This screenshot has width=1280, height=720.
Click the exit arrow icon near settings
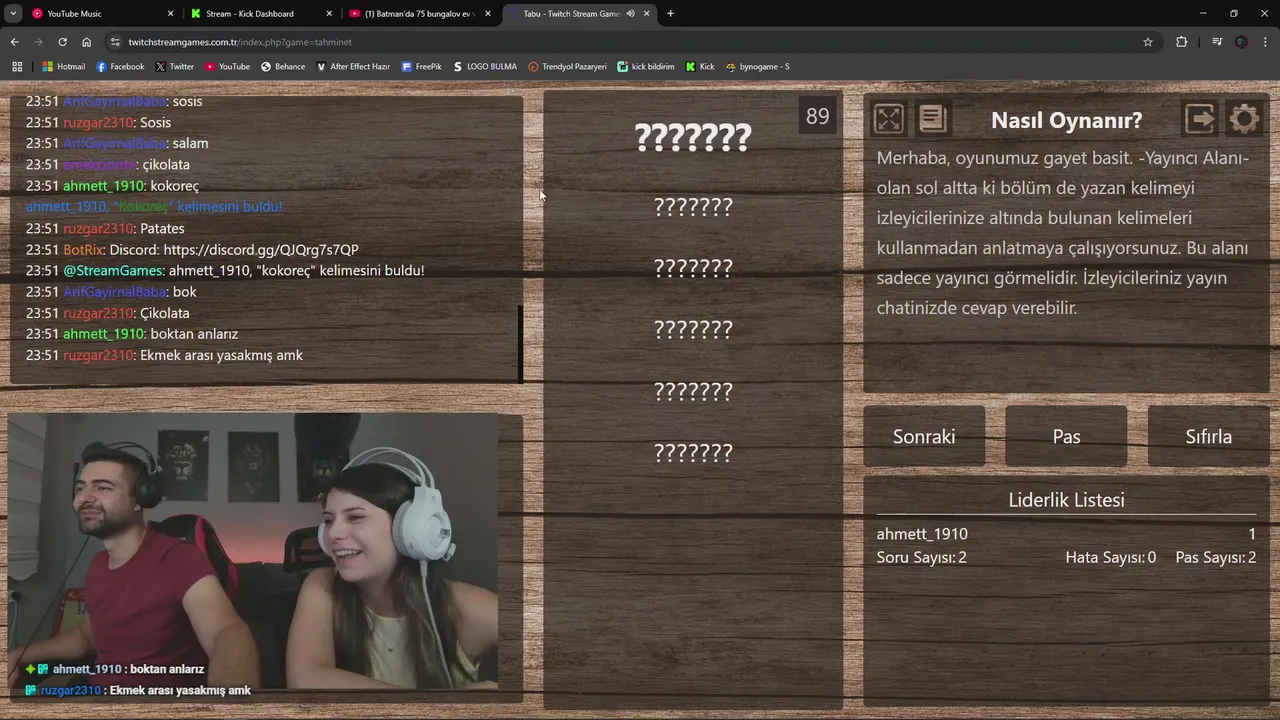coord(1200,119)
